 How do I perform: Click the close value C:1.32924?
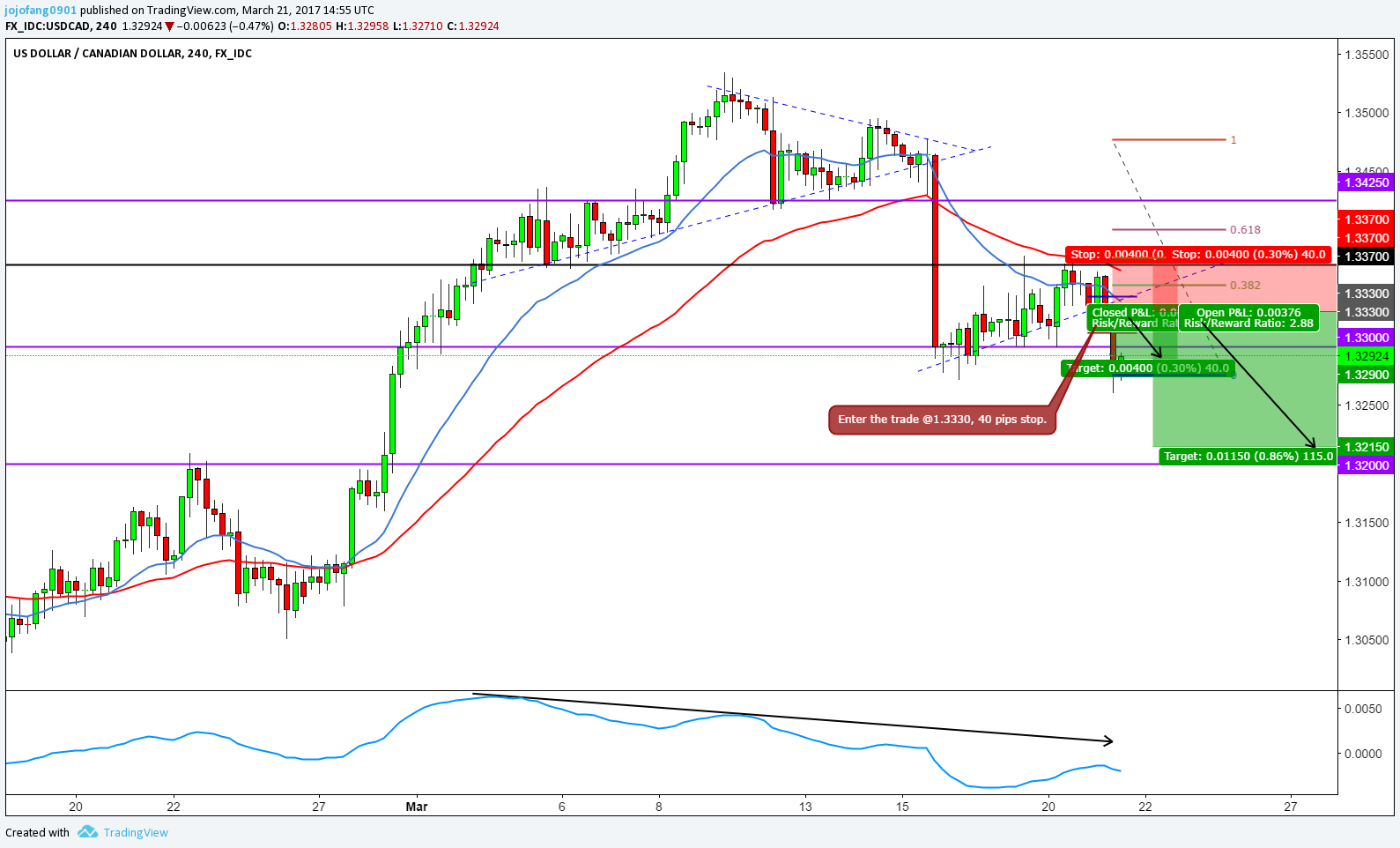[x=473, y=26]
